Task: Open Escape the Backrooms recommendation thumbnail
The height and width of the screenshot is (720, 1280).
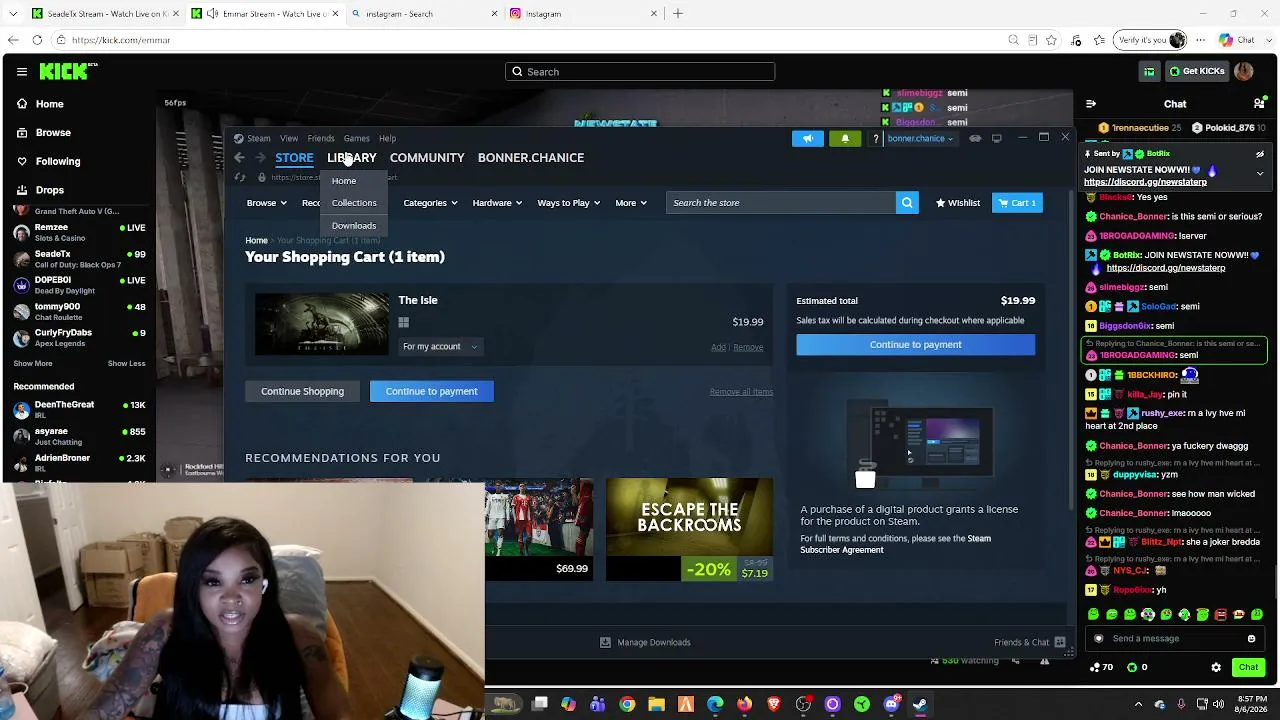Action: tap(689, 530)
